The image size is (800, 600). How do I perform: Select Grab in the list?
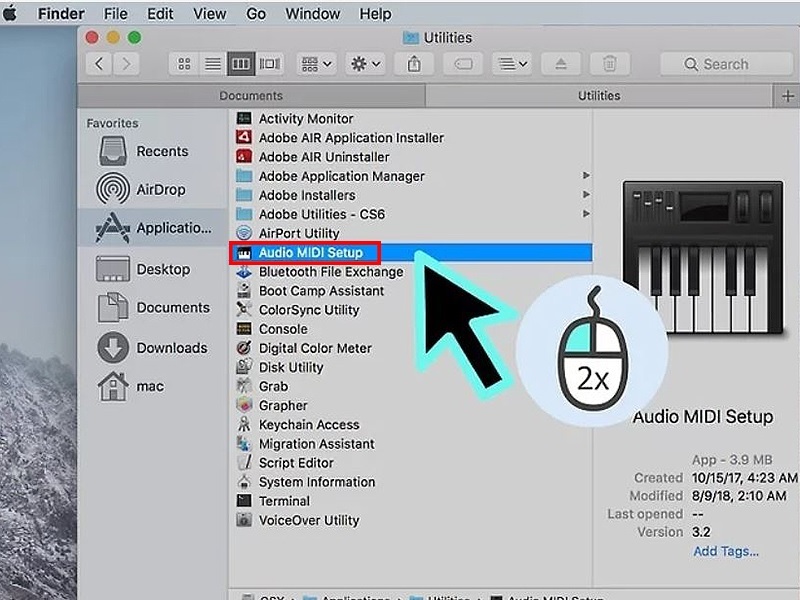(262, 387)
